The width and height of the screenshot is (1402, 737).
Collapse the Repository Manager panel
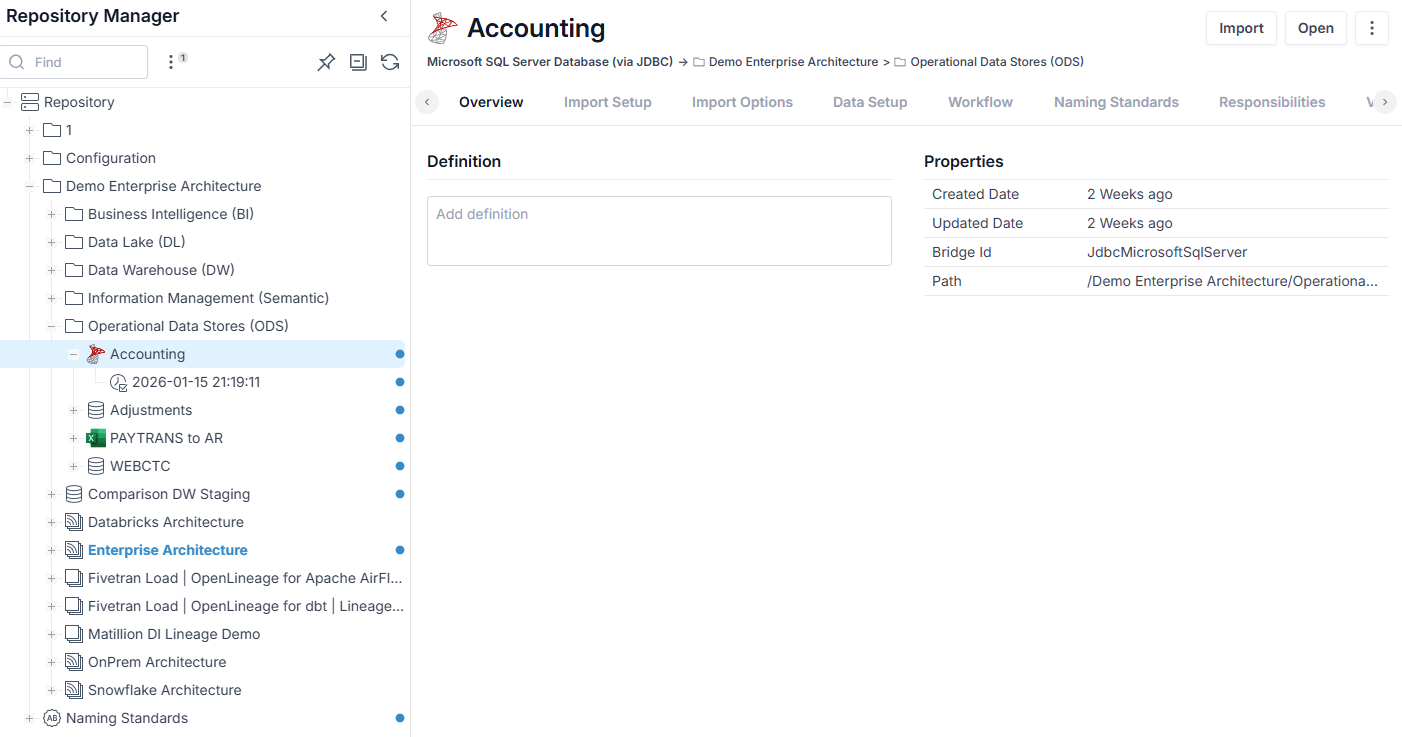point(384,16)
